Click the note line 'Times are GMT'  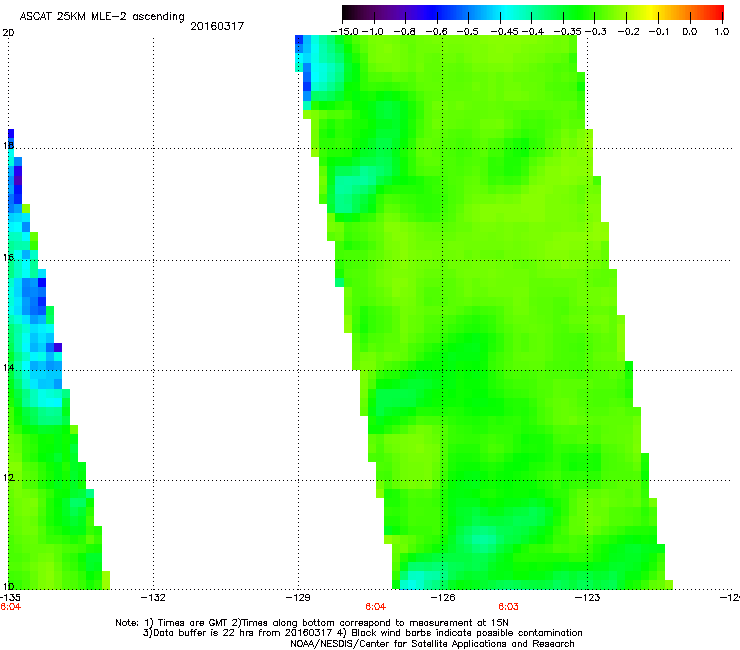[193, 623]
